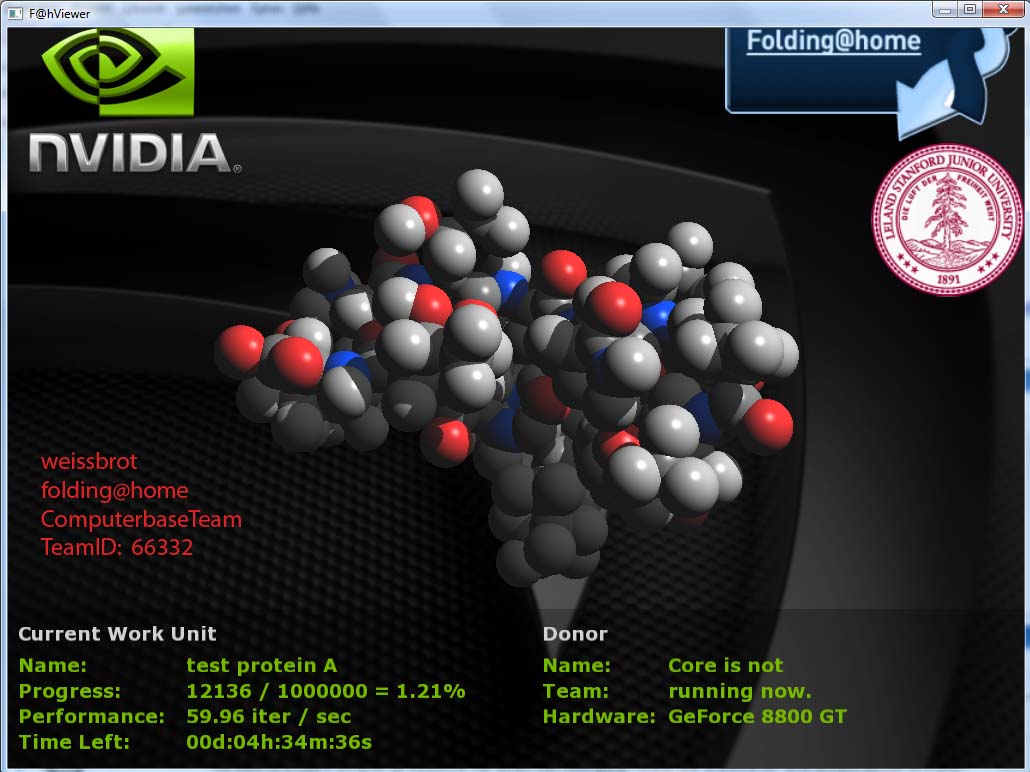Click the Stanford University seal
The image size is (1030, 772).
click(947, 219)
